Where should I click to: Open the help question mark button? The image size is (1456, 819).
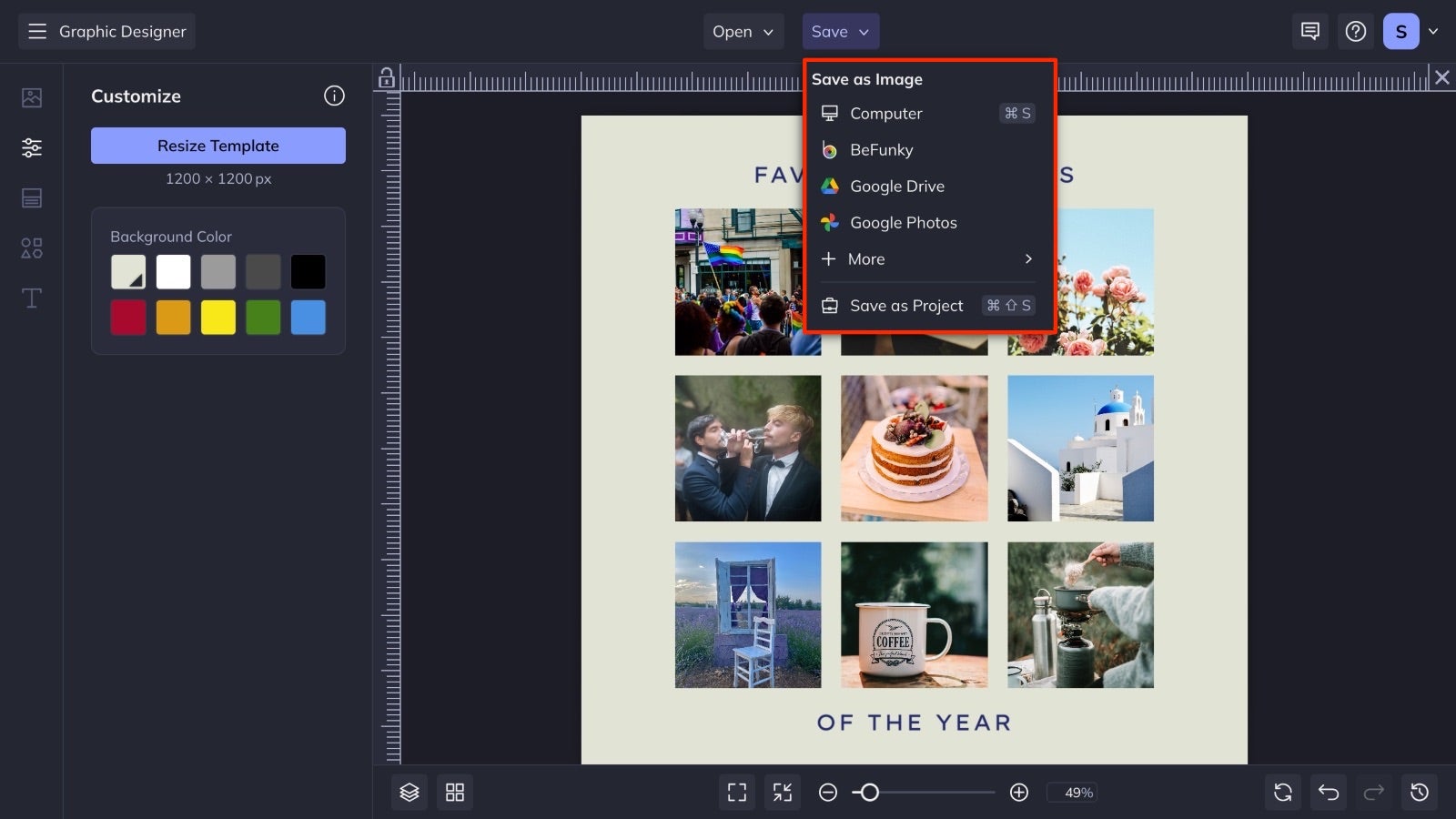1356,30
